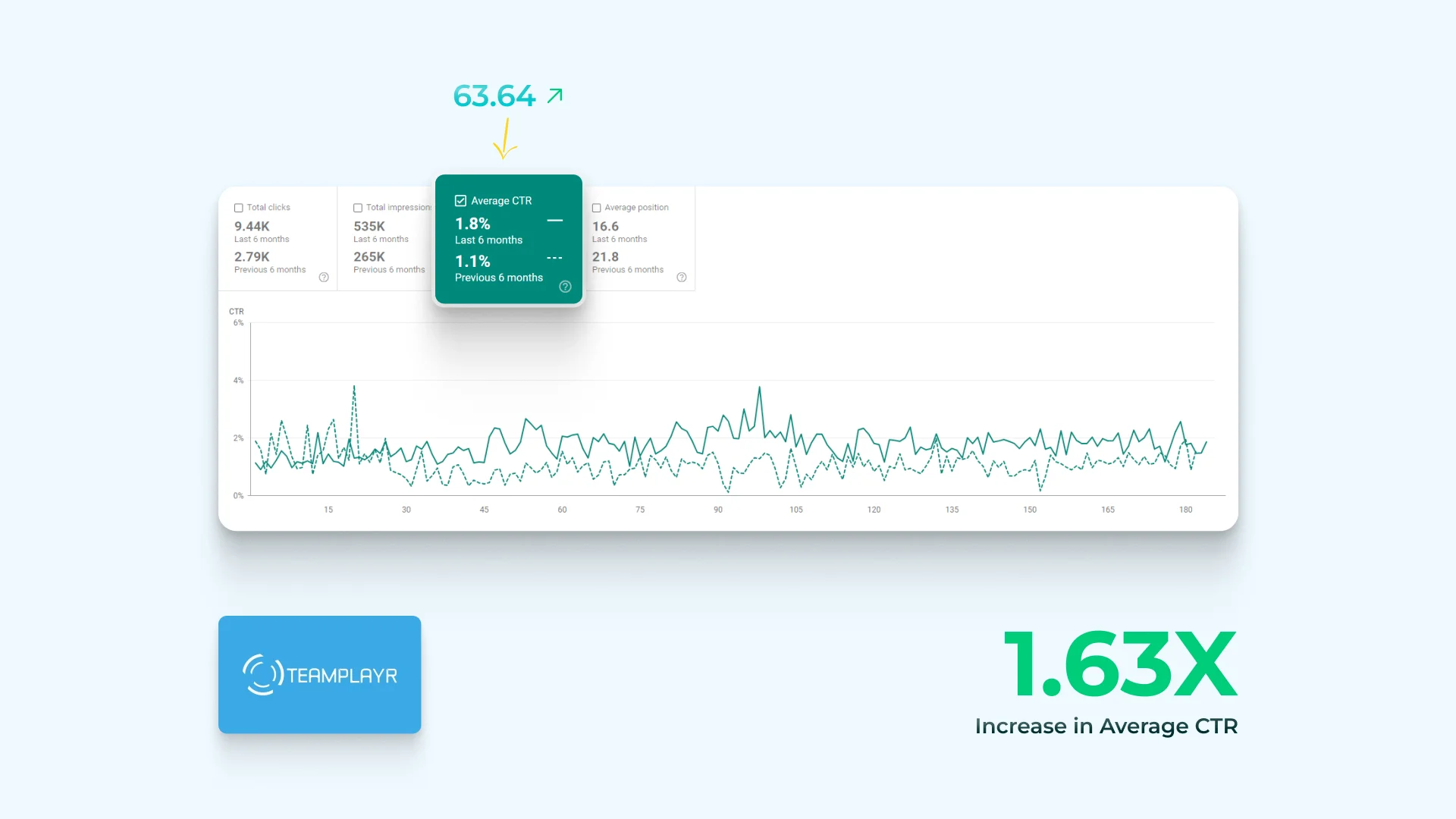This screenshot has width=1456, height=819.
Task: Click the 1.8% last 6 months CTR
Action: pyautogui.click(x=472, y=224)
